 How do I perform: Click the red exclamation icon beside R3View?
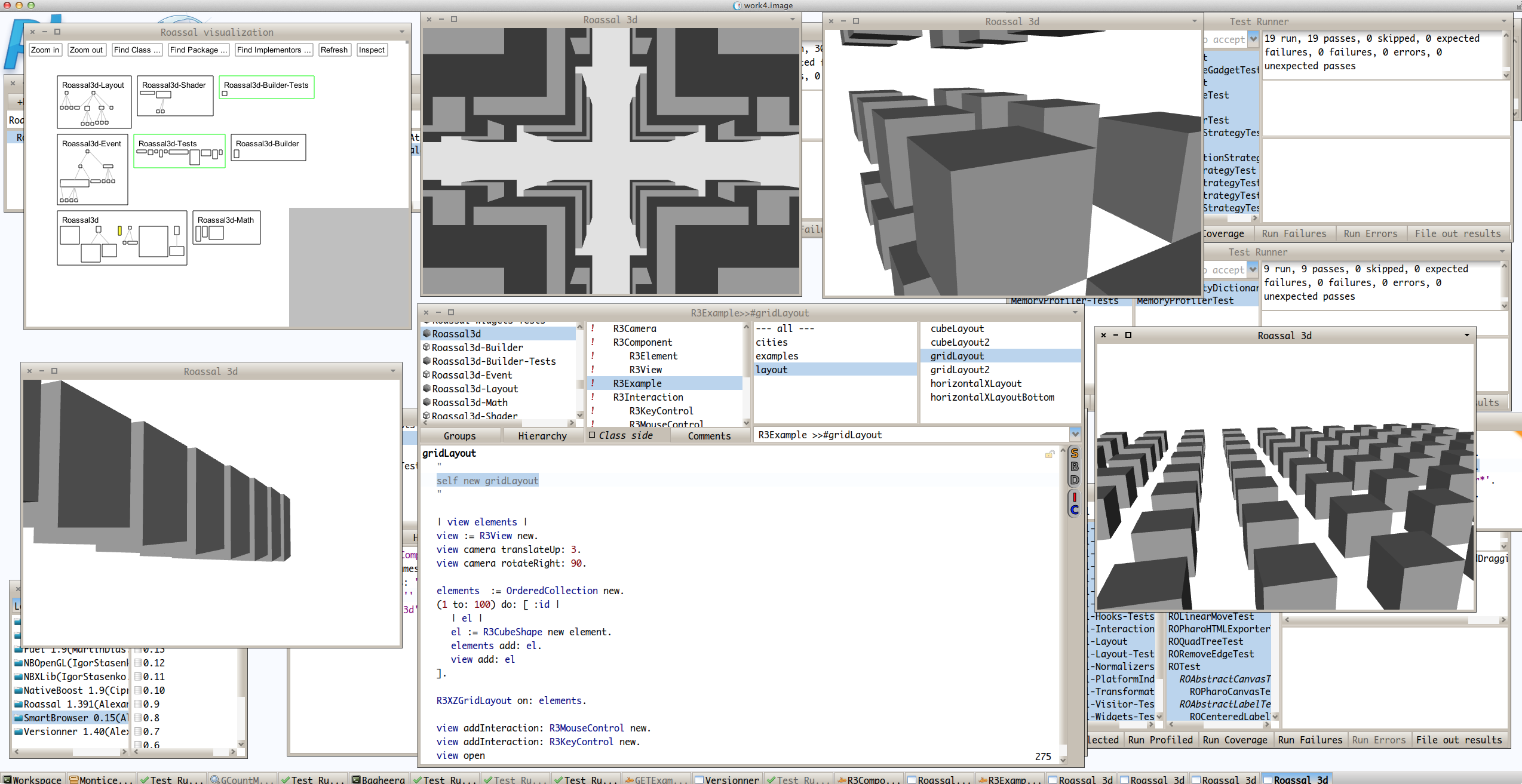tap(593, 370)
